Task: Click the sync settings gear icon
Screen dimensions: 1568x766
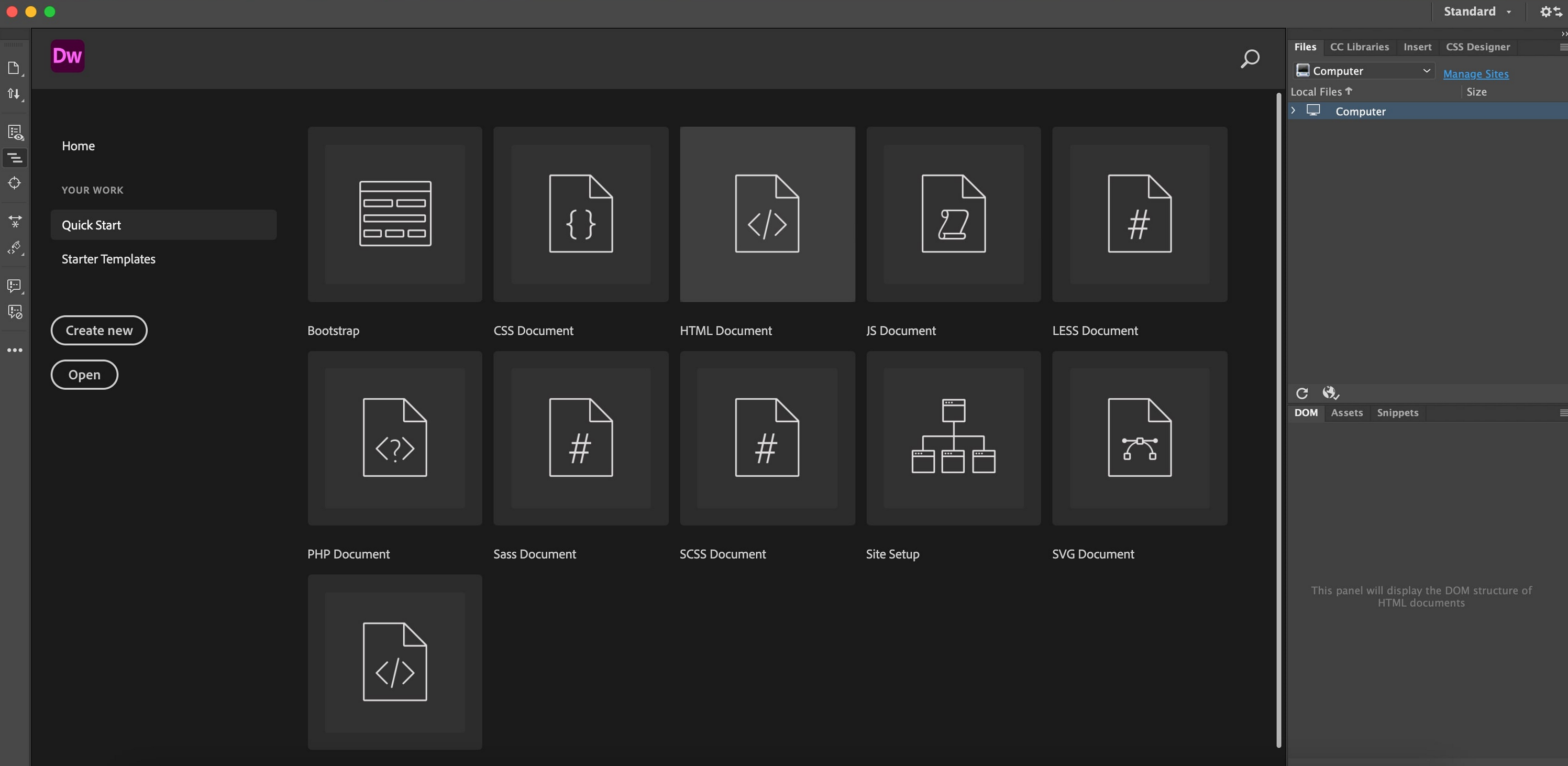Action: 1550,12
